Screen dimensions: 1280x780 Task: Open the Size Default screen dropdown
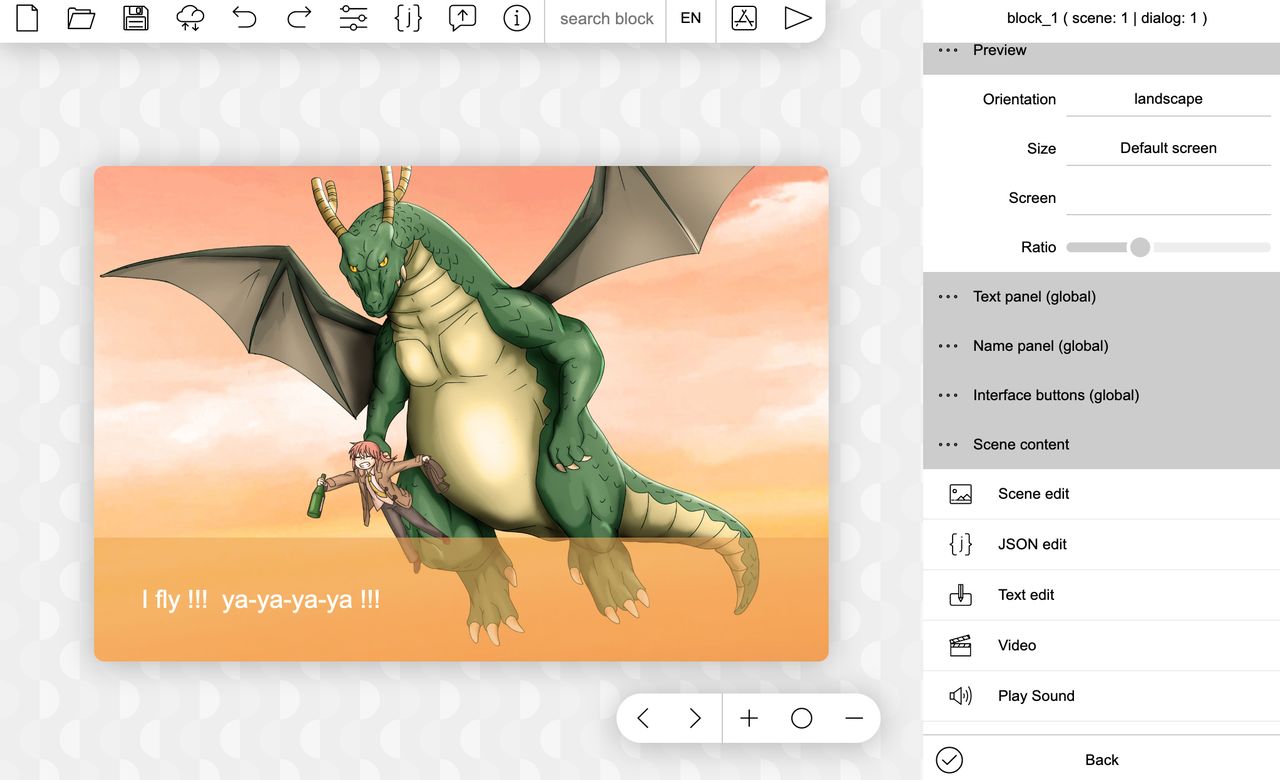1168,148
